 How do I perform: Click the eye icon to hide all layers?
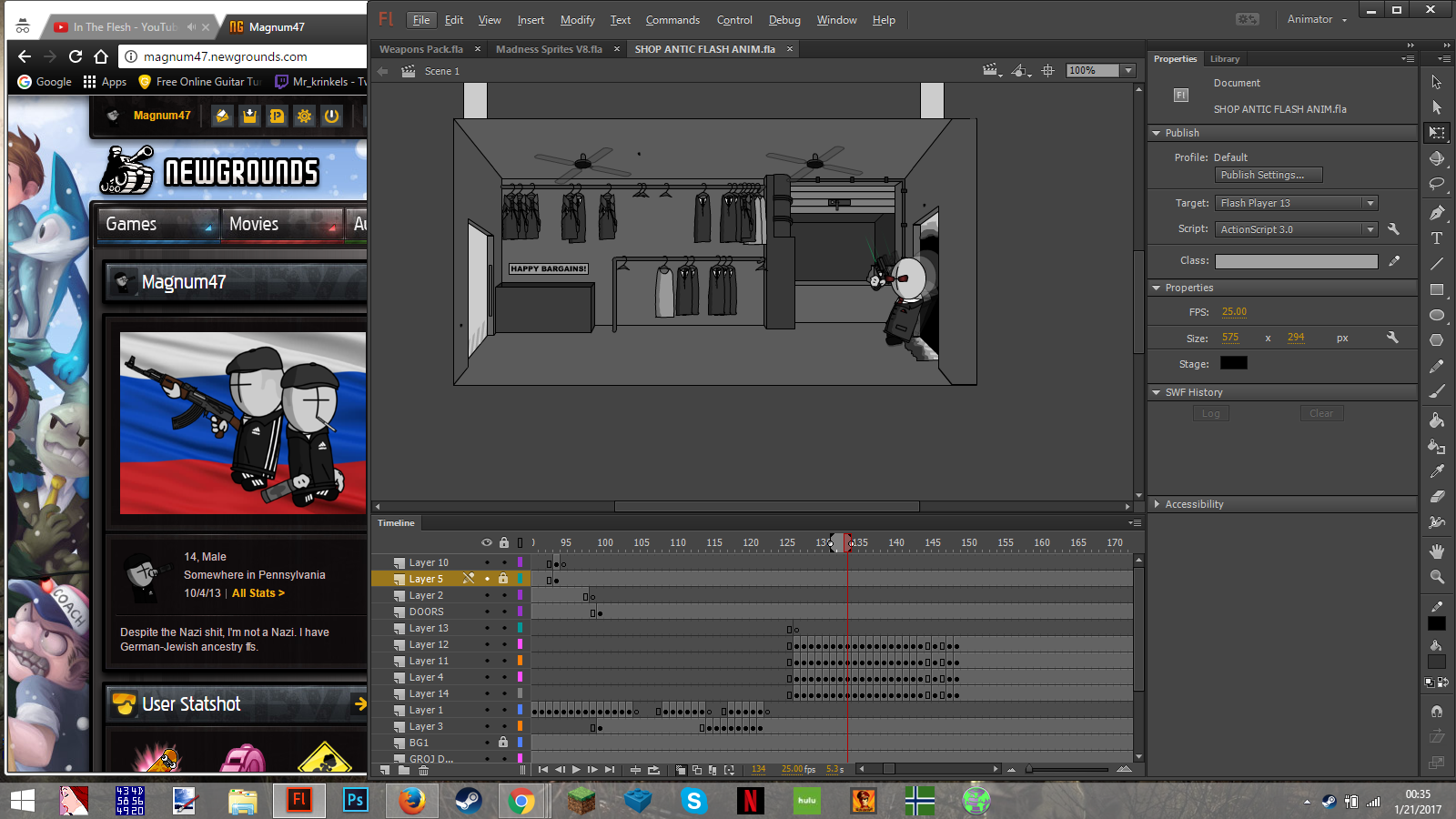[x=487, y=542]
